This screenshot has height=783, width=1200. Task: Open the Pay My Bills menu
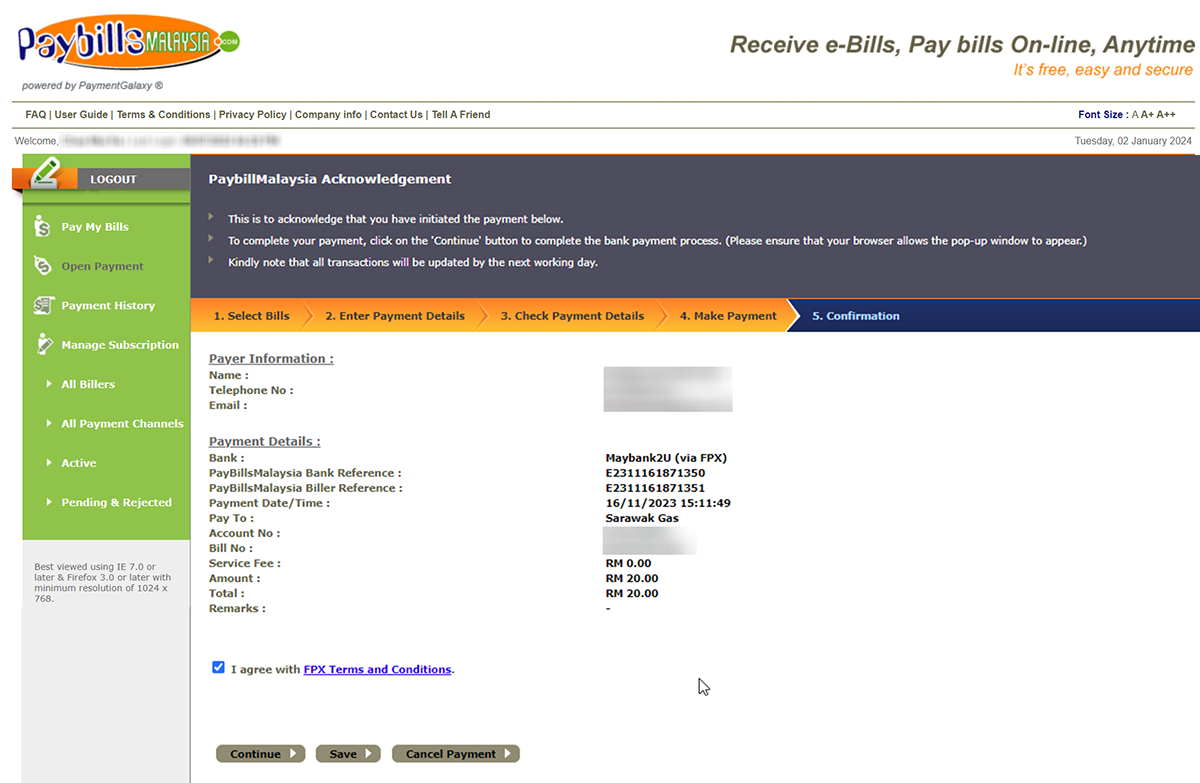[95, 227]
